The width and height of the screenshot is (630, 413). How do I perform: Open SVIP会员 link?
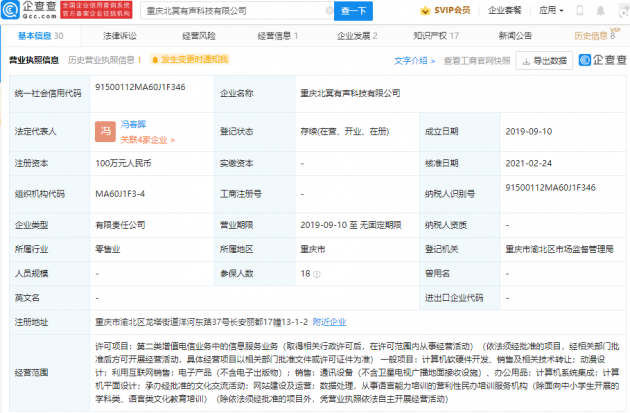click(x=452, y=10)
